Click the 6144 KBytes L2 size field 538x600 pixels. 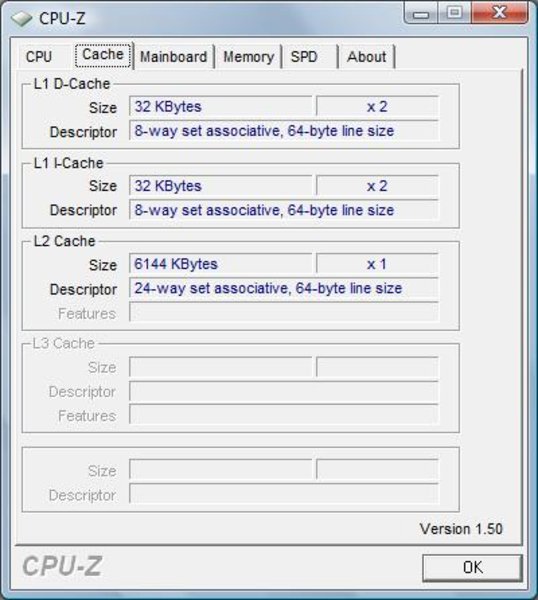[x=221, y=264]
